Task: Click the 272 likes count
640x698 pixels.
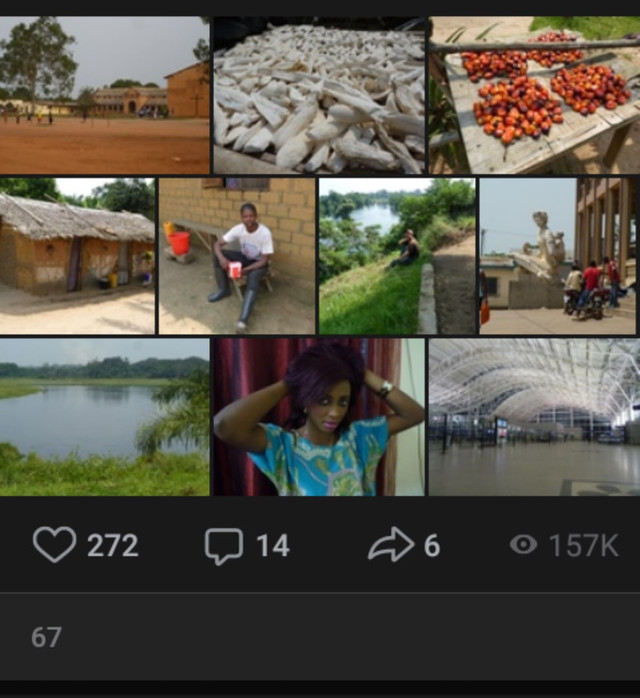Action: pyautogui.click(x=112, y=546)
